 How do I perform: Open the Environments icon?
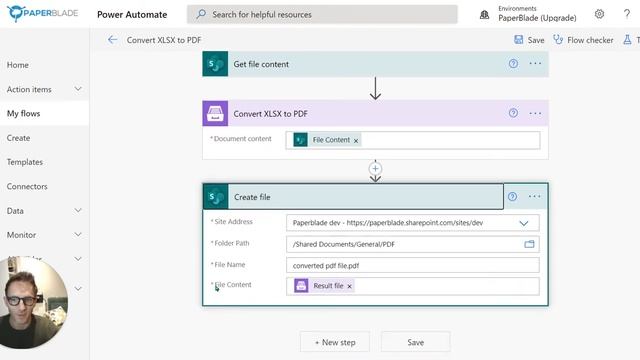click(484, 15)
